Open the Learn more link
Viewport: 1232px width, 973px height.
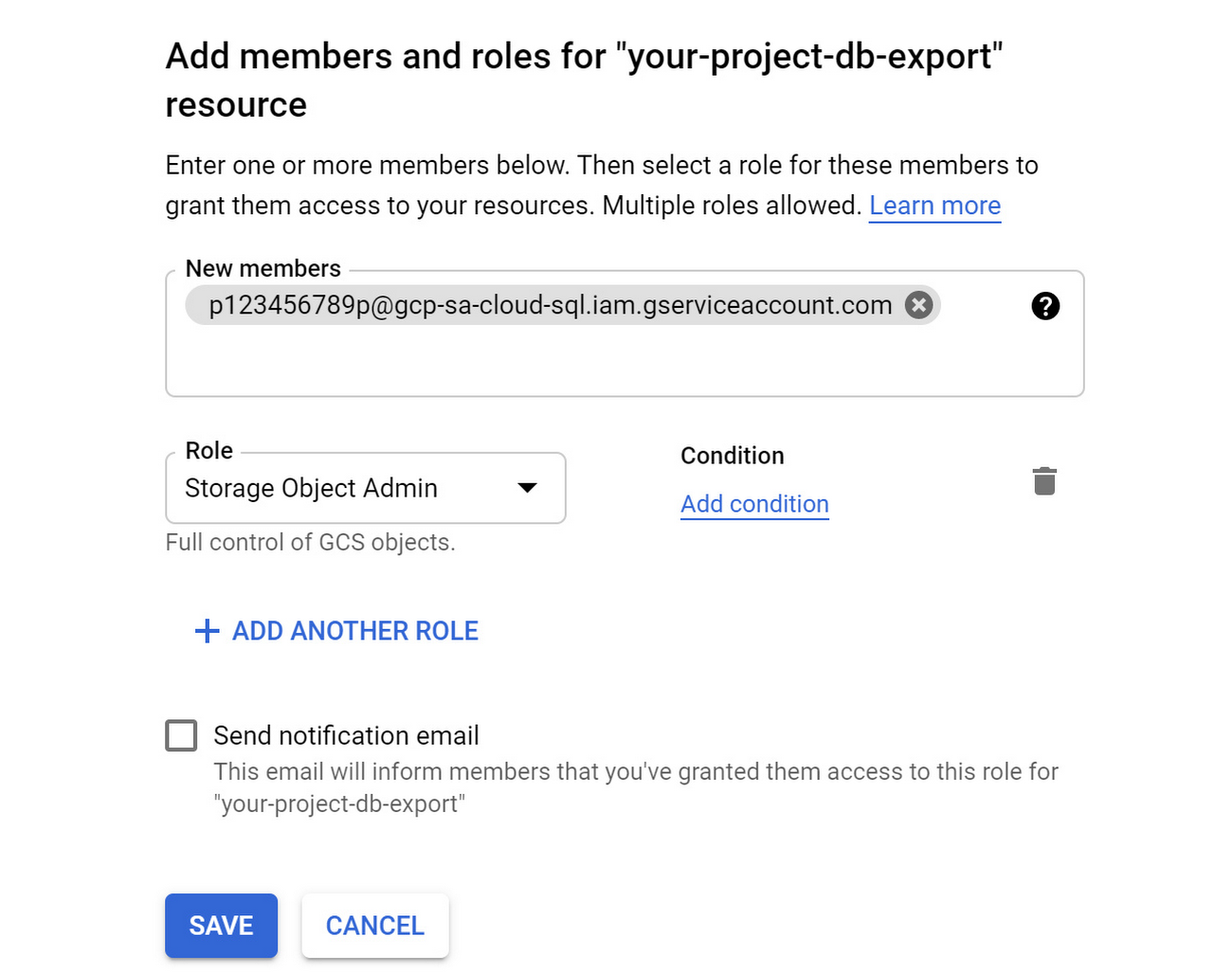coord(934,205)
